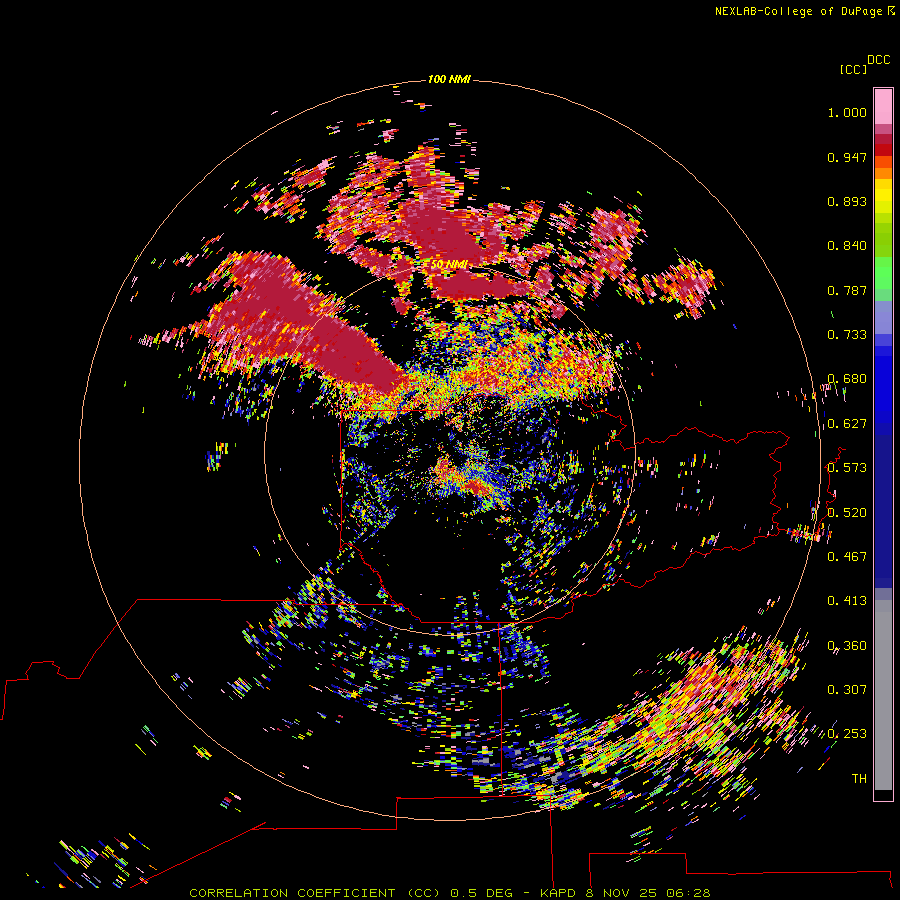Click the 0.413 color scale value
The width and height of the screenshot is (900, 900).
coord(847,601)
